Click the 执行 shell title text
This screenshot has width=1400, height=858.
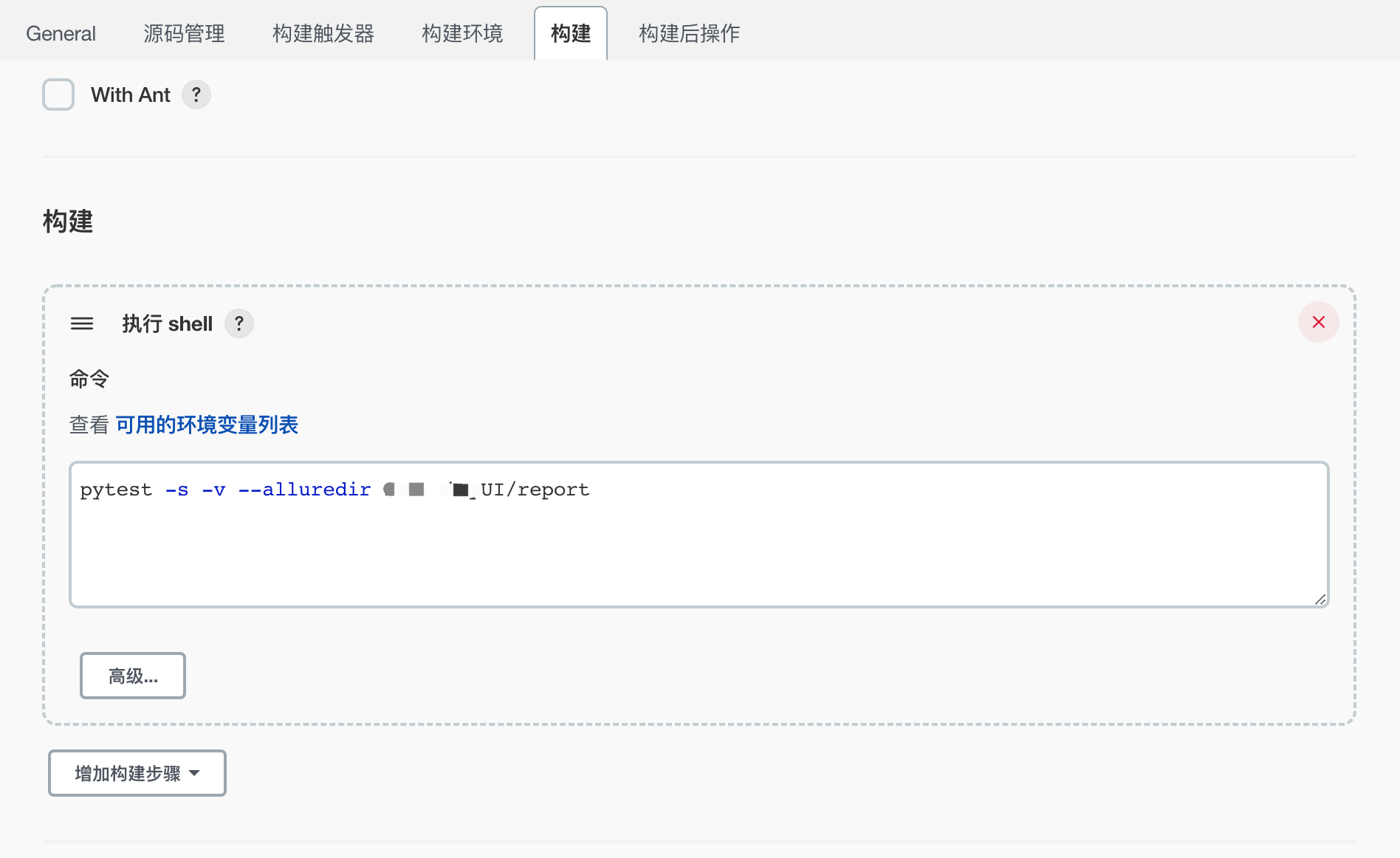pyautogui.click(x=168, y=323)
